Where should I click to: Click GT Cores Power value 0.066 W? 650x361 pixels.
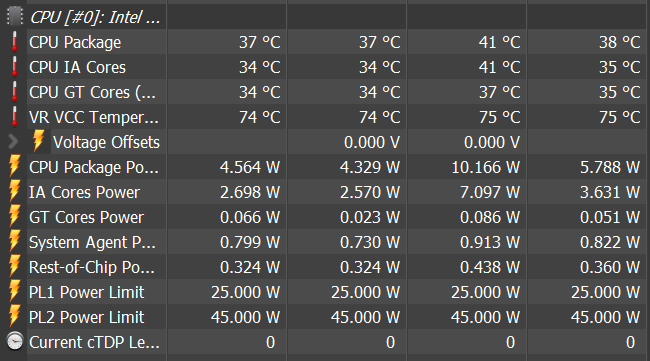pos(250,217)
